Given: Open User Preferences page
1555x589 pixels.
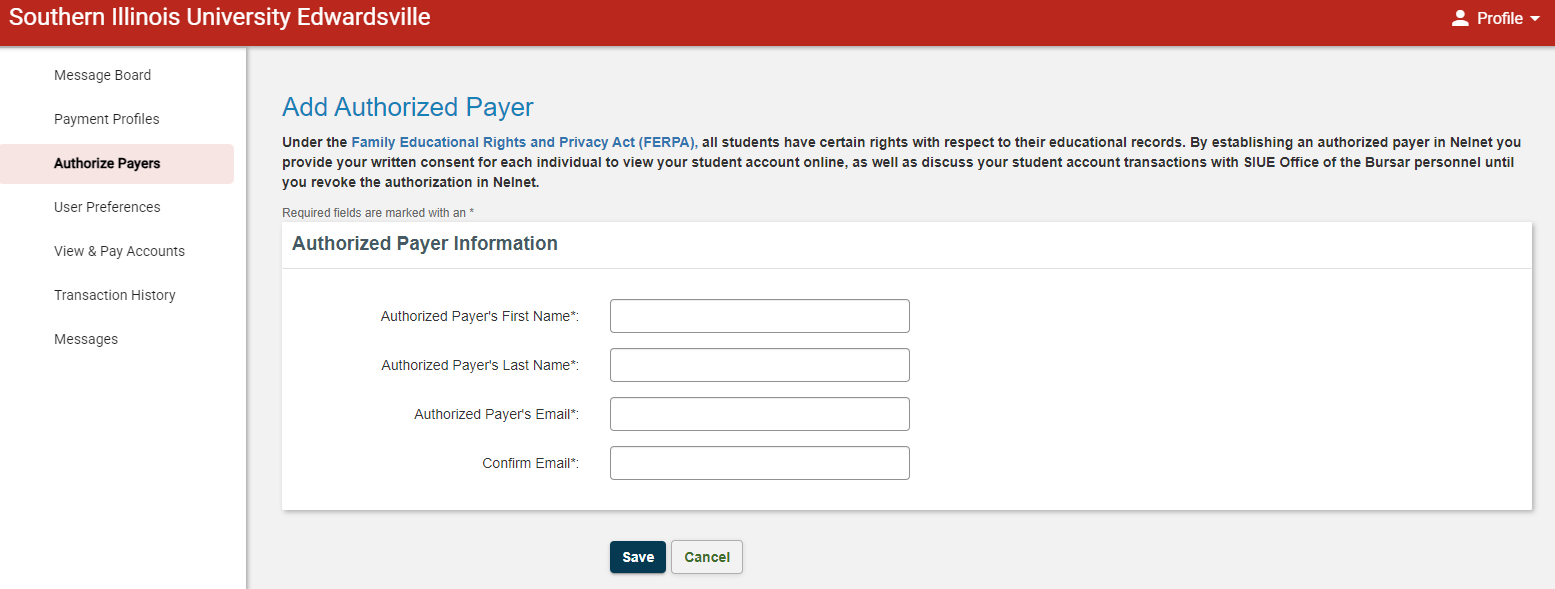Looking at the screenshot, I should click(x=107, y=207).
